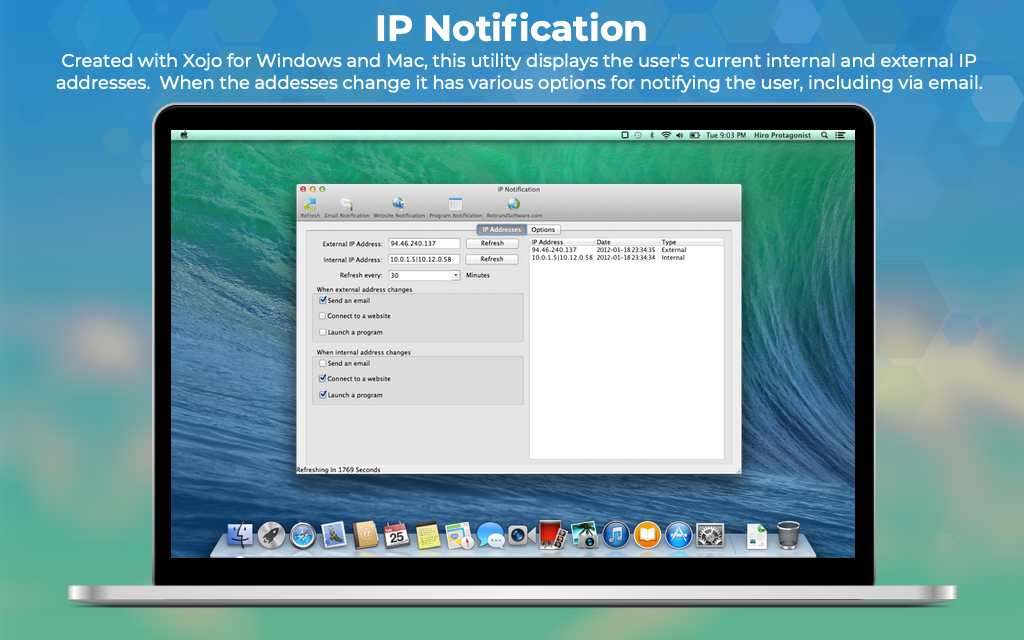Screen dimensions: 1024x640
Task: Click the External IP Address text field
Action: 423,243
